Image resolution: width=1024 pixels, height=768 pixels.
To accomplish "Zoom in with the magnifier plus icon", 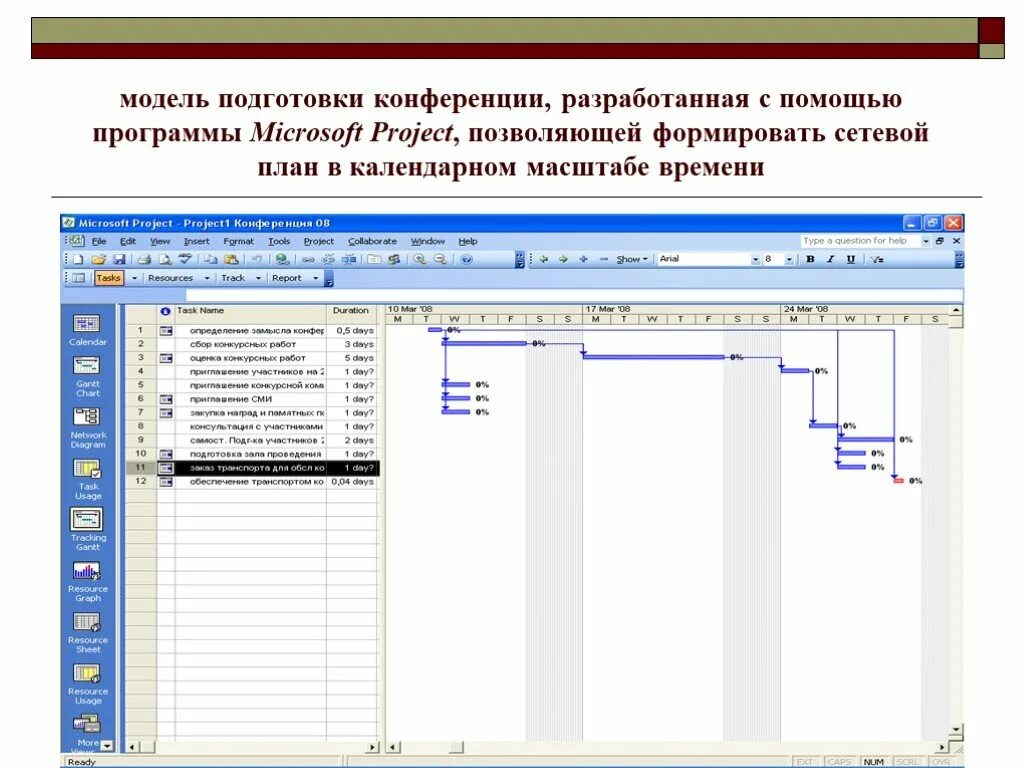I will [419, 259].
